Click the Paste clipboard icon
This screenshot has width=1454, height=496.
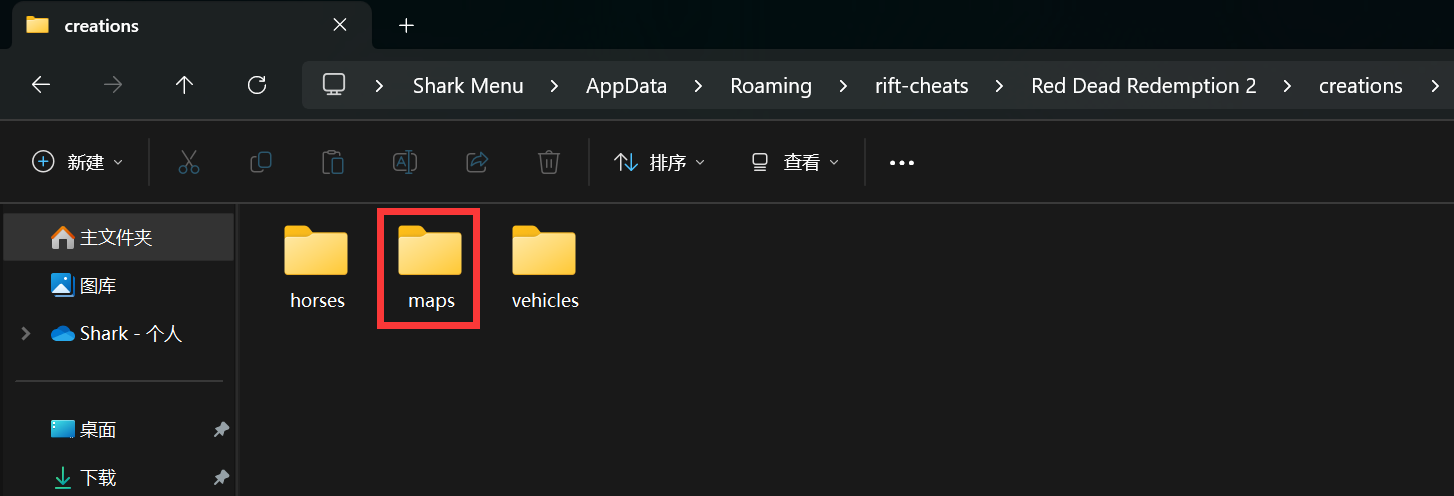click(333, 162)
